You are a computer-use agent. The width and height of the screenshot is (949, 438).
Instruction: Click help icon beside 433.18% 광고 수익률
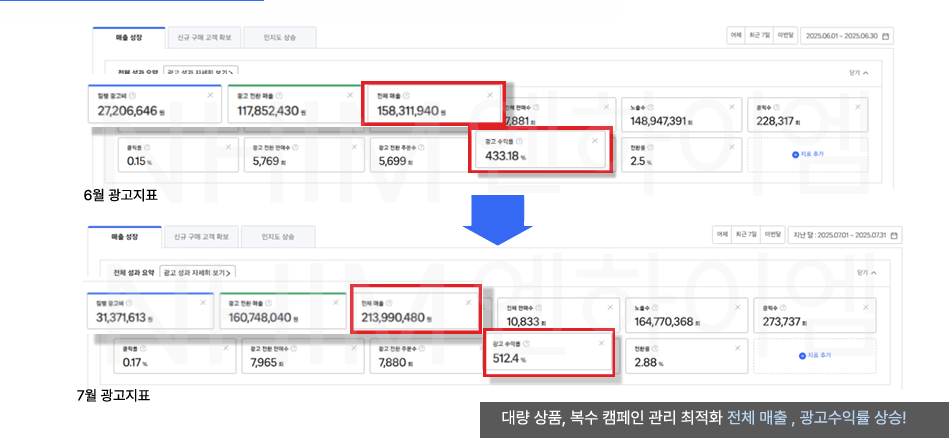(x=519, y=140)
